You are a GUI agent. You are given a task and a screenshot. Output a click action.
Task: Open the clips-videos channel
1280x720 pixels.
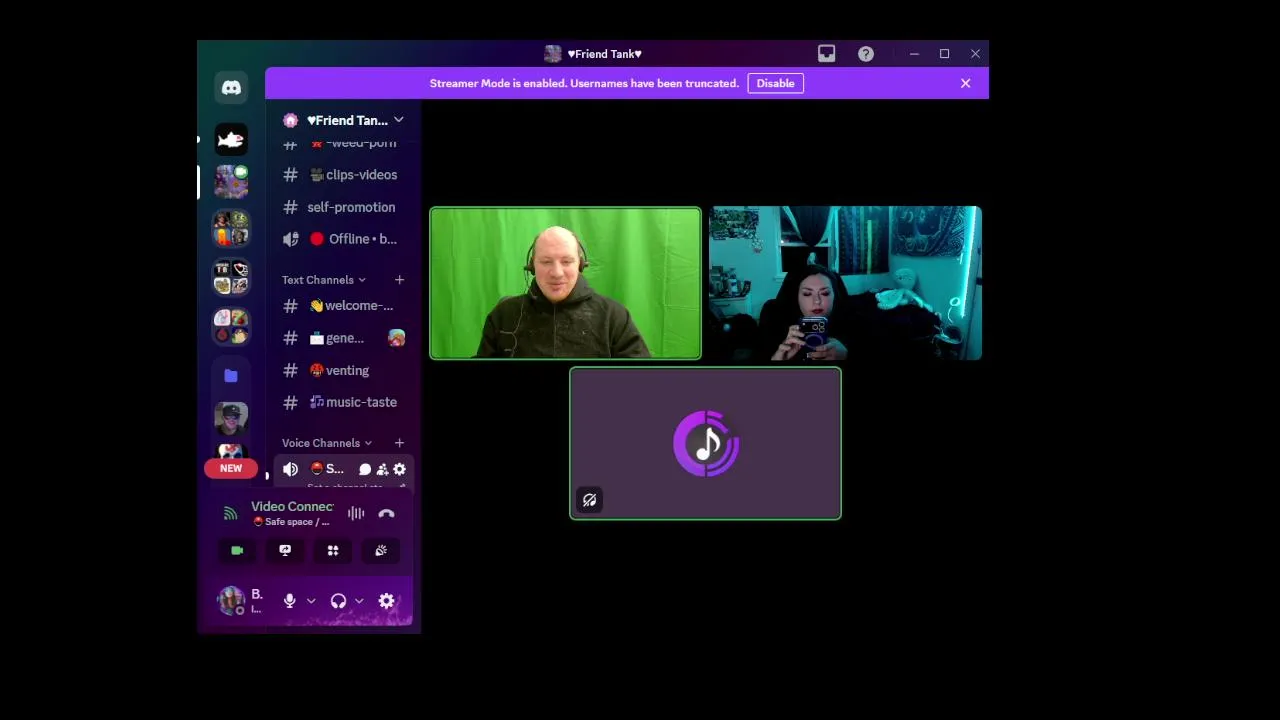[343, 175]
